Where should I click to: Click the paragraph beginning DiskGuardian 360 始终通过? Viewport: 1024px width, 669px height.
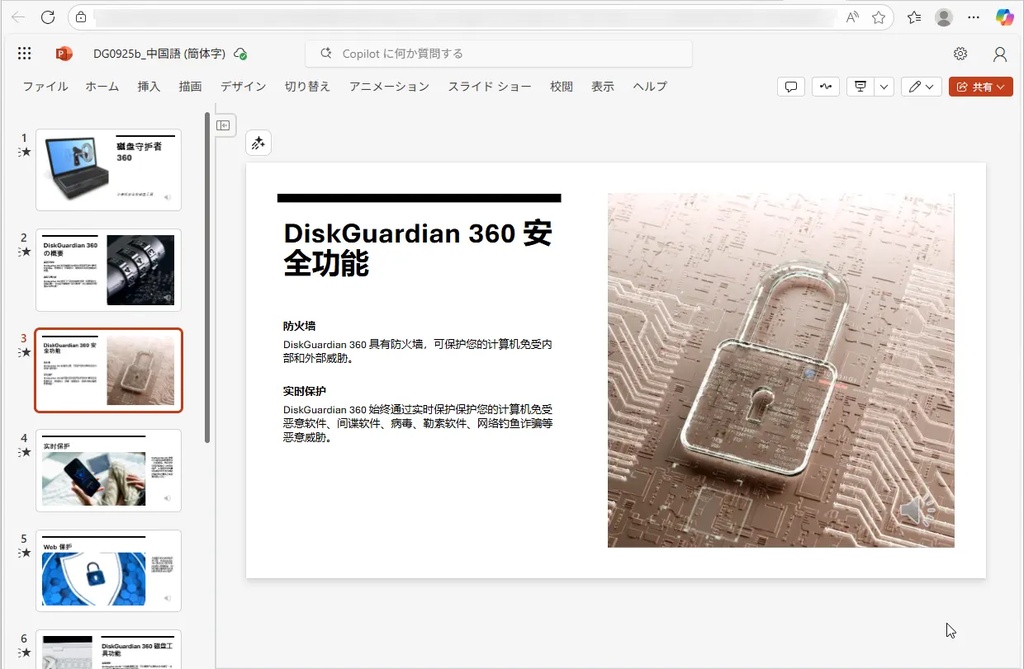click(417, 423)
